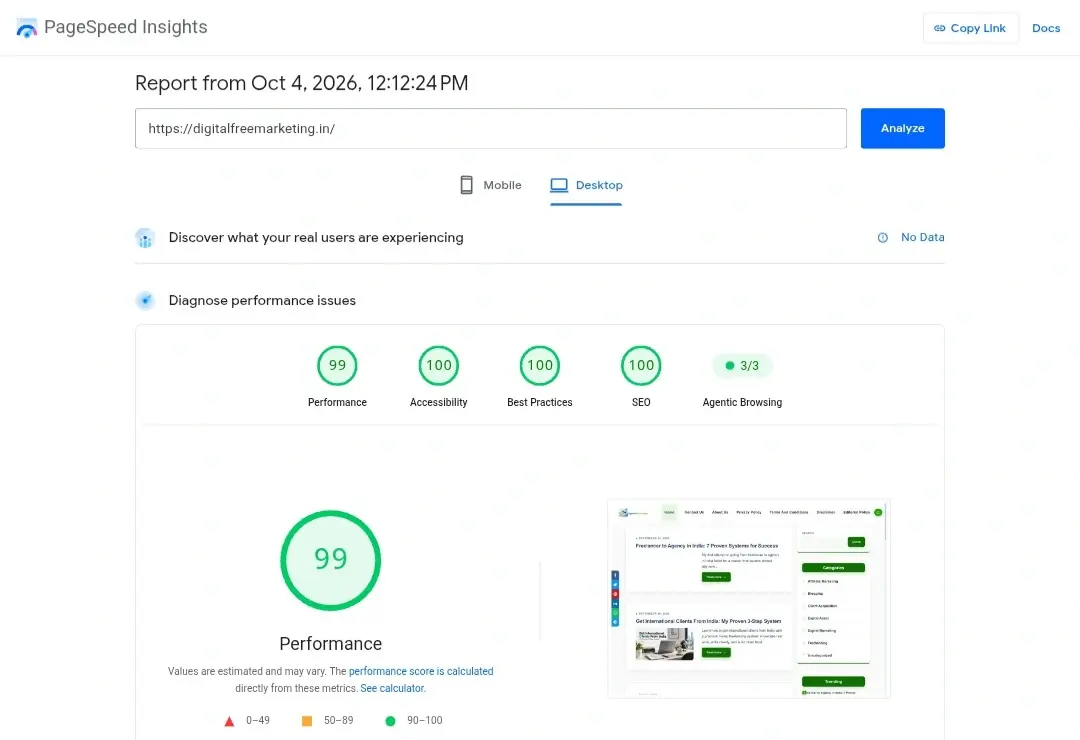Viewport: 1080px width, 740px height.
Task: Click the Accessibility category label
Action: click(x=438, y=402)
